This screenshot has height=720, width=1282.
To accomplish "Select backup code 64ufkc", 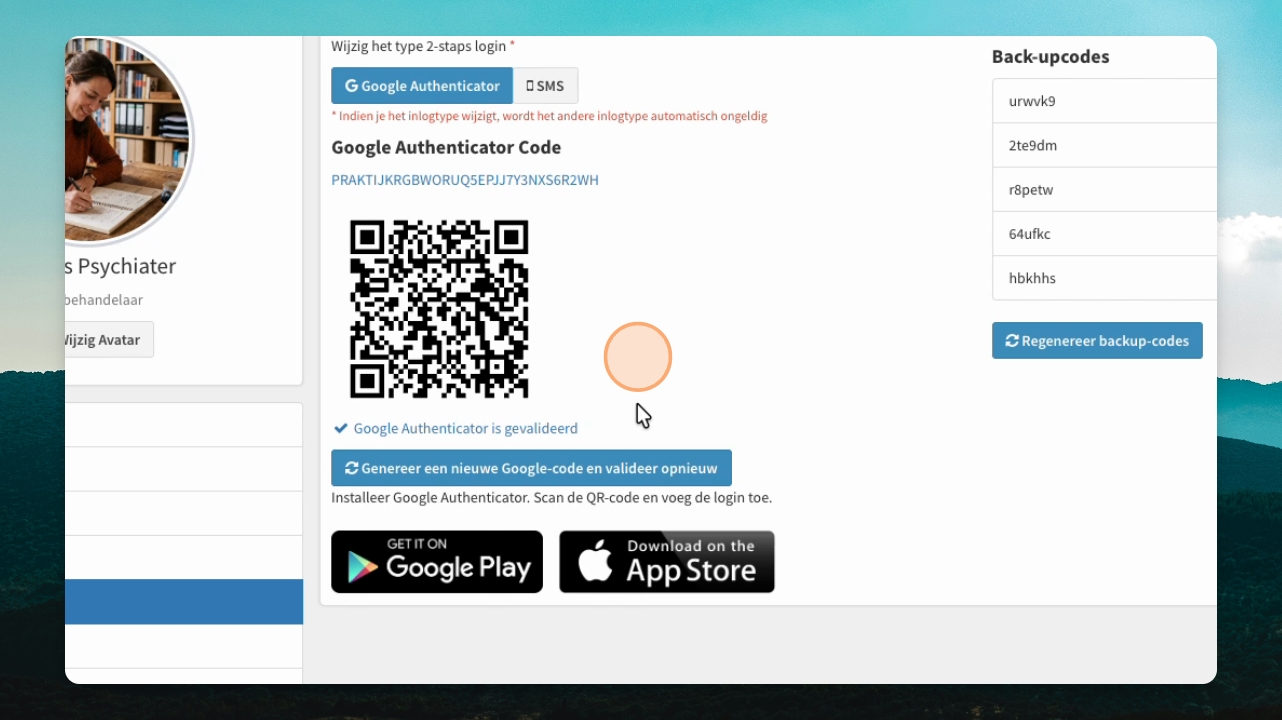I will point(1105,233).
